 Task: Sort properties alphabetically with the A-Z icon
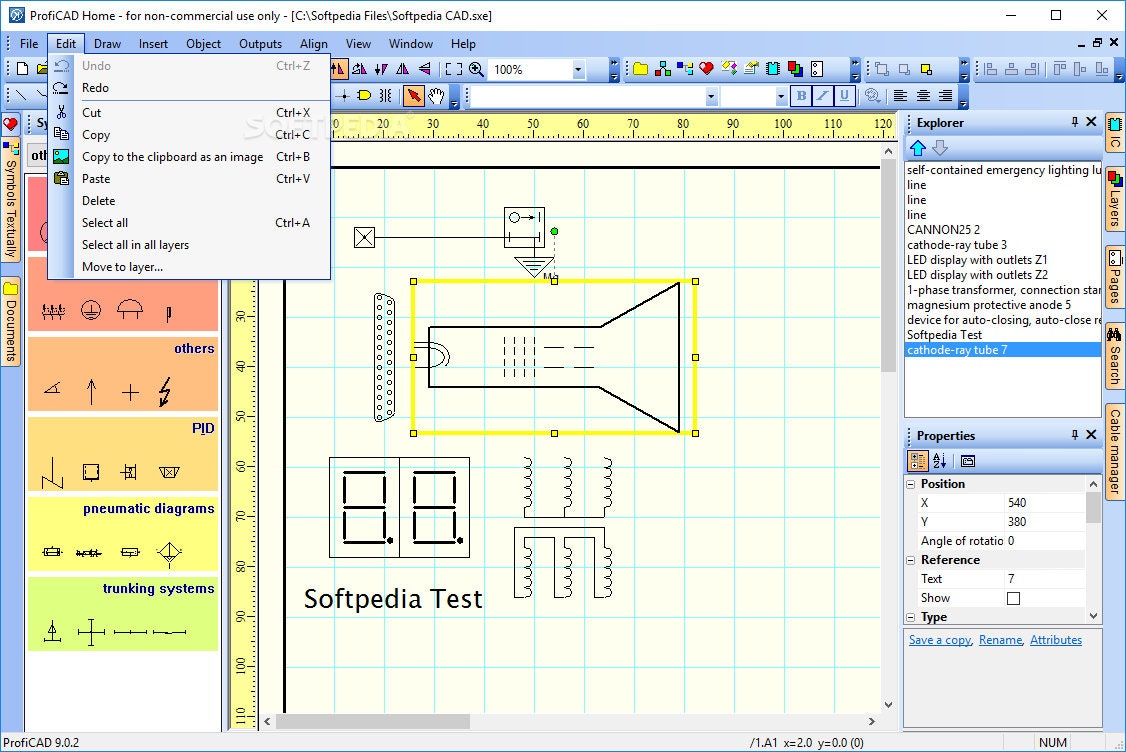click(939, 461)
